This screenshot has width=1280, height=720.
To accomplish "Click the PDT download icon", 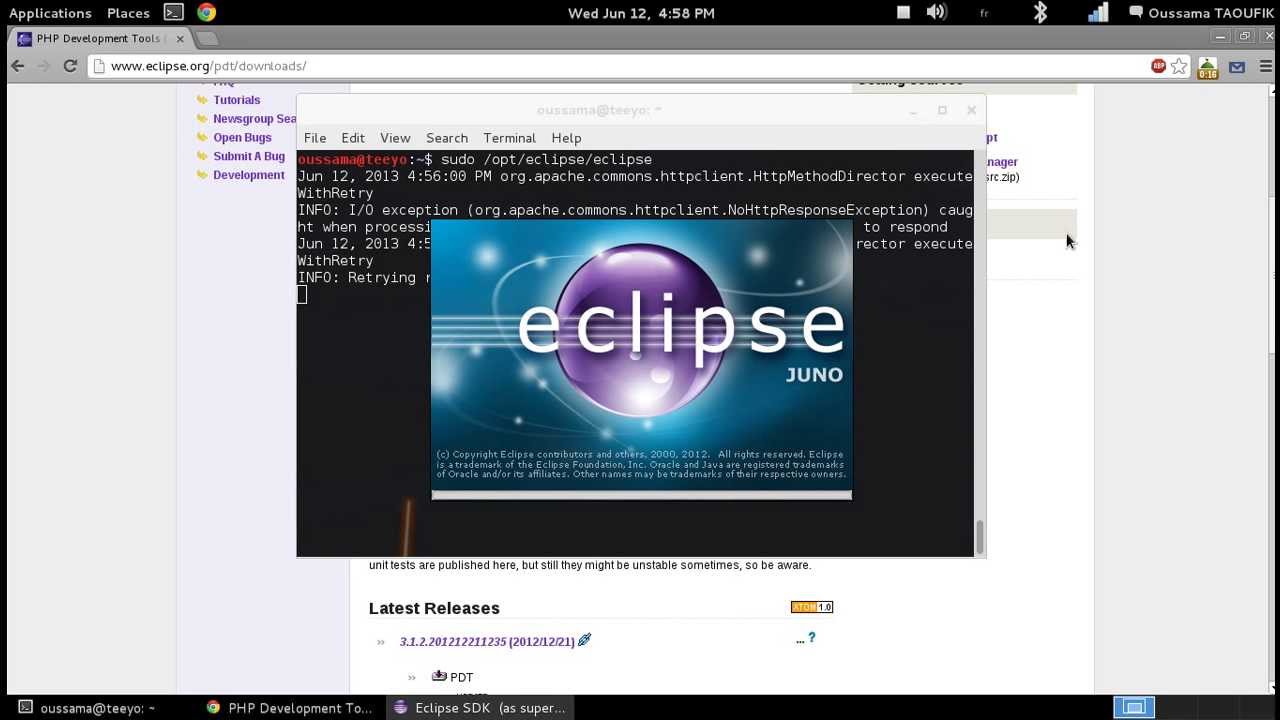I will [x=439, y=676].
